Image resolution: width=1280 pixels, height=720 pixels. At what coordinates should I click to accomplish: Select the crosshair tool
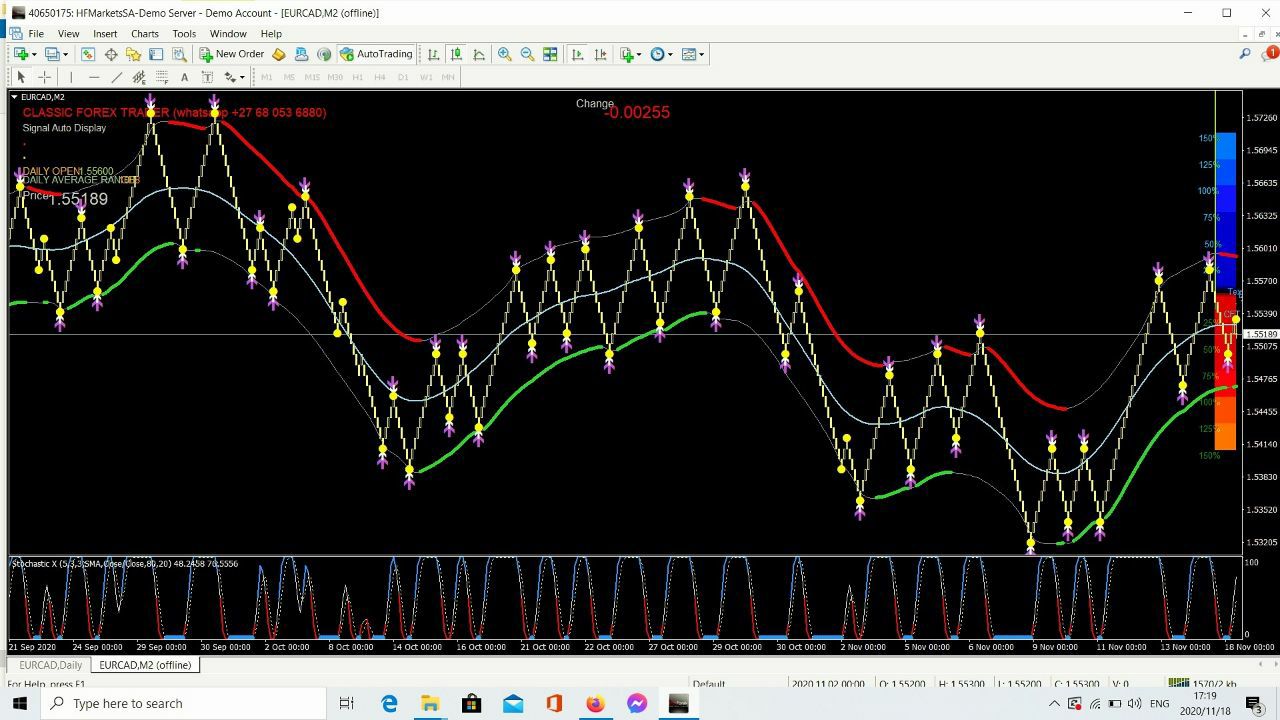(44, 77)
